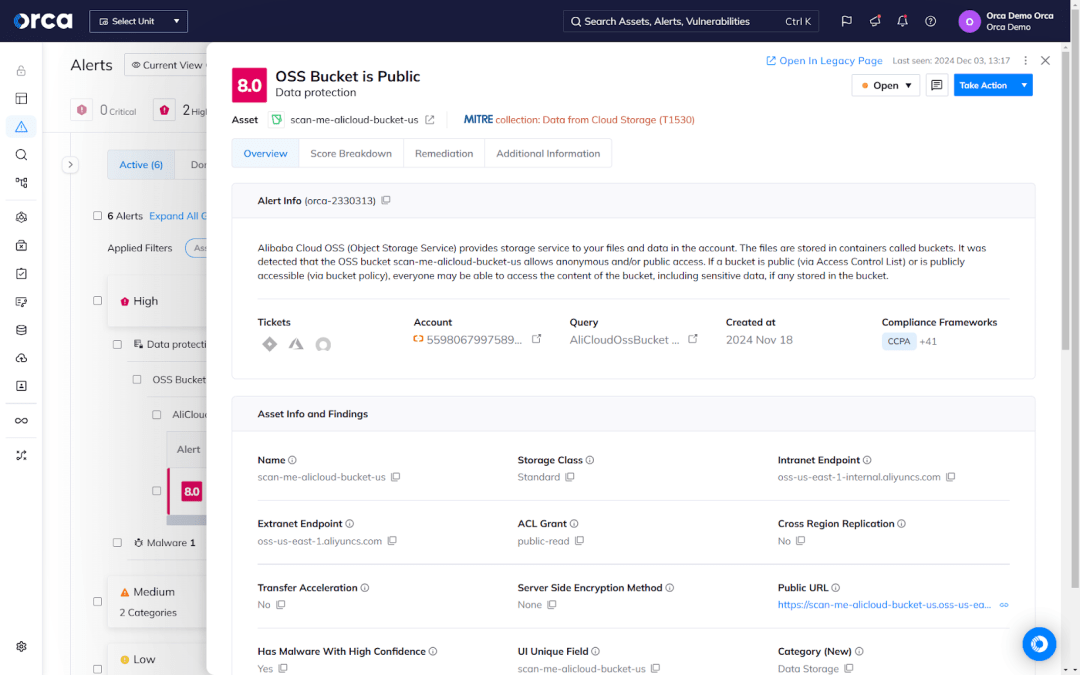Tick the Malware 1 category checkbox
Image resolution: width=1080 pixels, height=675 pixels.
pos(117,543)
